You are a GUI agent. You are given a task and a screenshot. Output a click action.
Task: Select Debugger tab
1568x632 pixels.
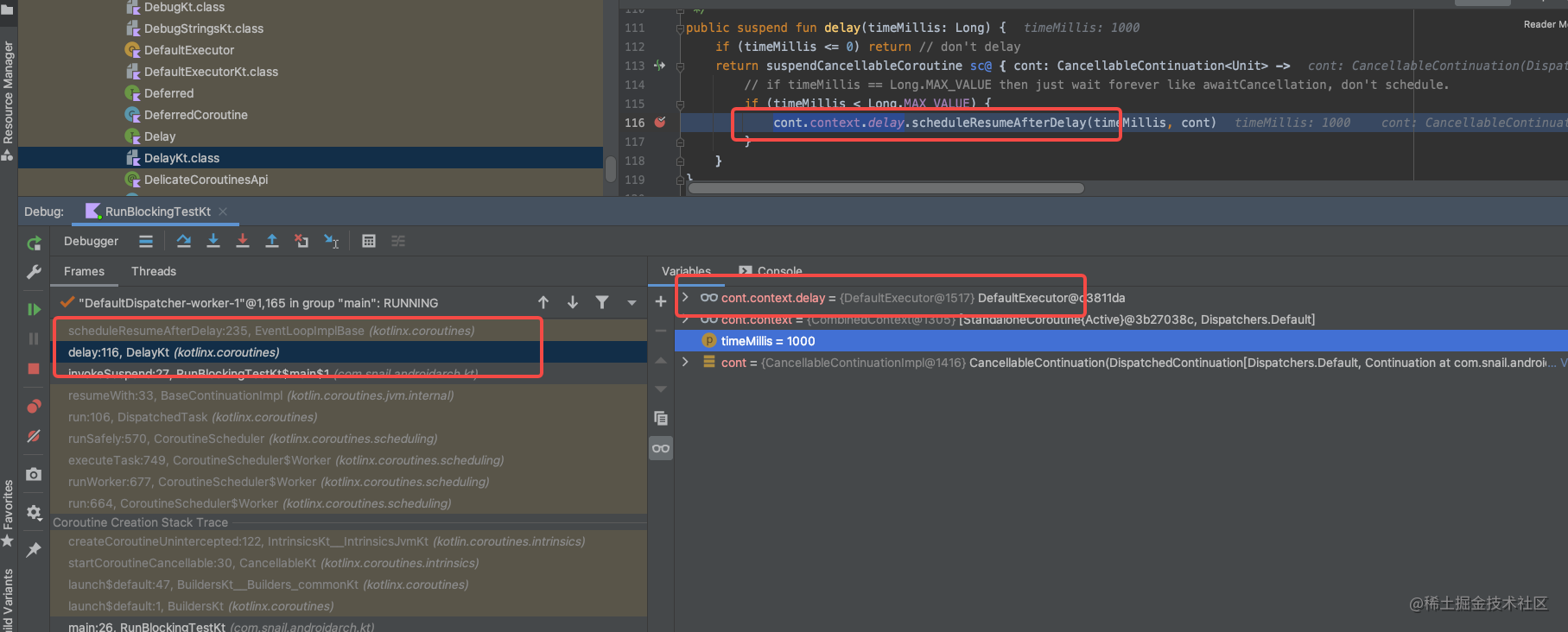(91, 241)
